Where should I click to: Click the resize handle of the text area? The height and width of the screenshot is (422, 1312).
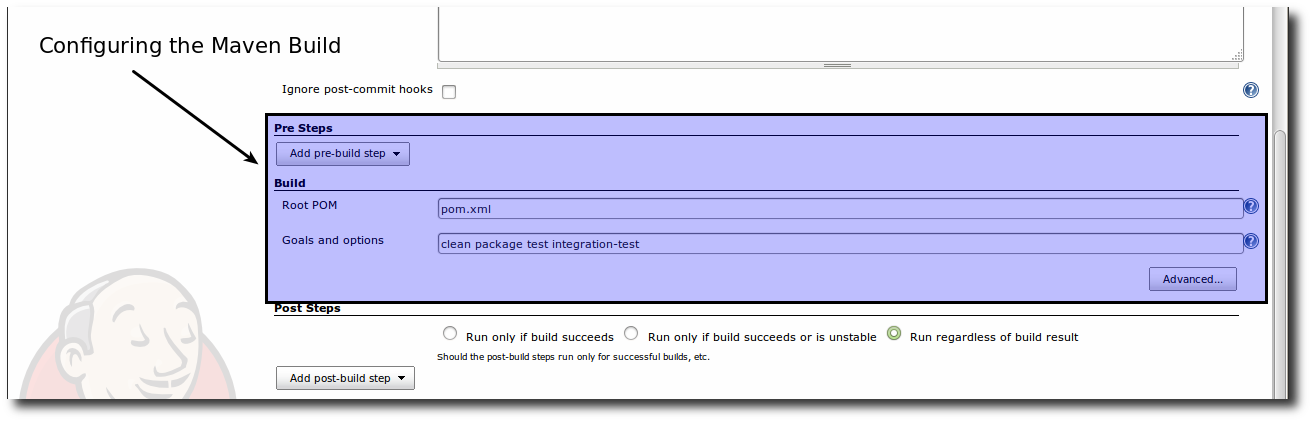point(837,66)
